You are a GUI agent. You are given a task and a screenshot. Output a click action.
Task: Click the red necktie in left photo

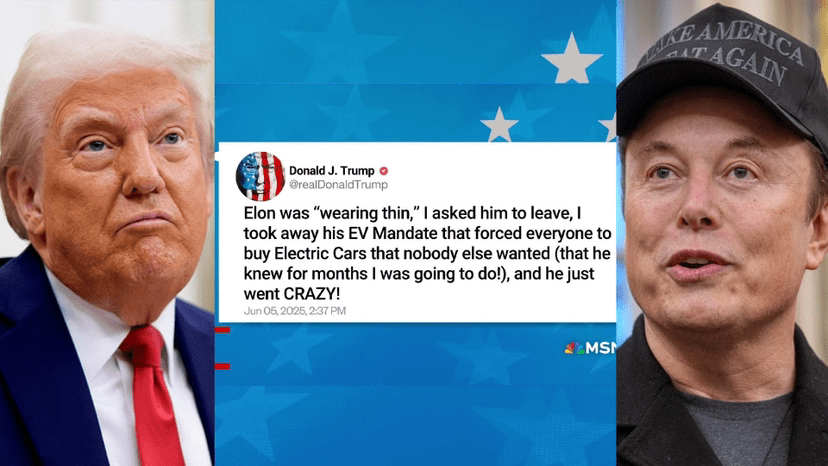[152, 395]
